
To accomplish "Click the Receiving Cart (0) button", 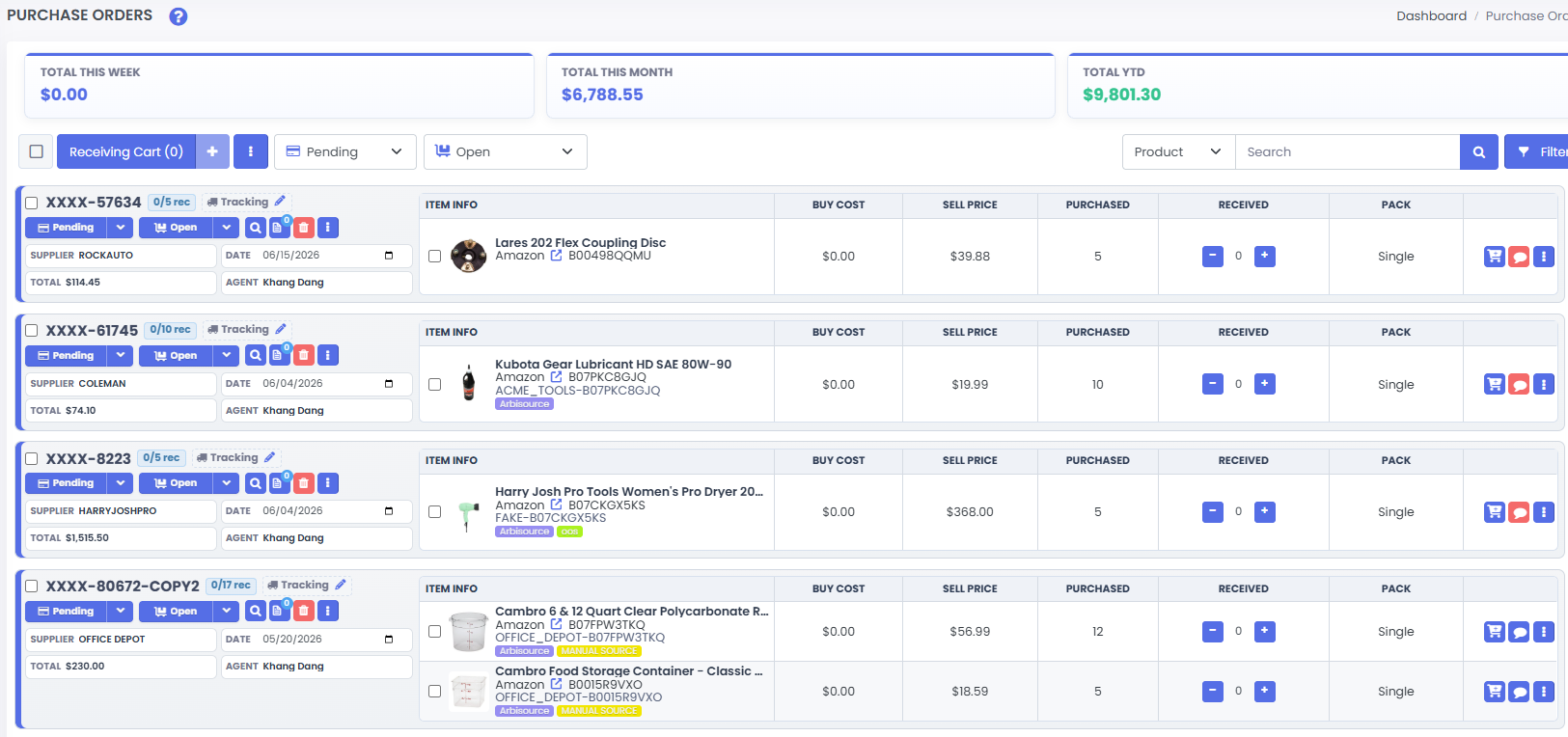I will pyautogui.click(x=126, y=151).
